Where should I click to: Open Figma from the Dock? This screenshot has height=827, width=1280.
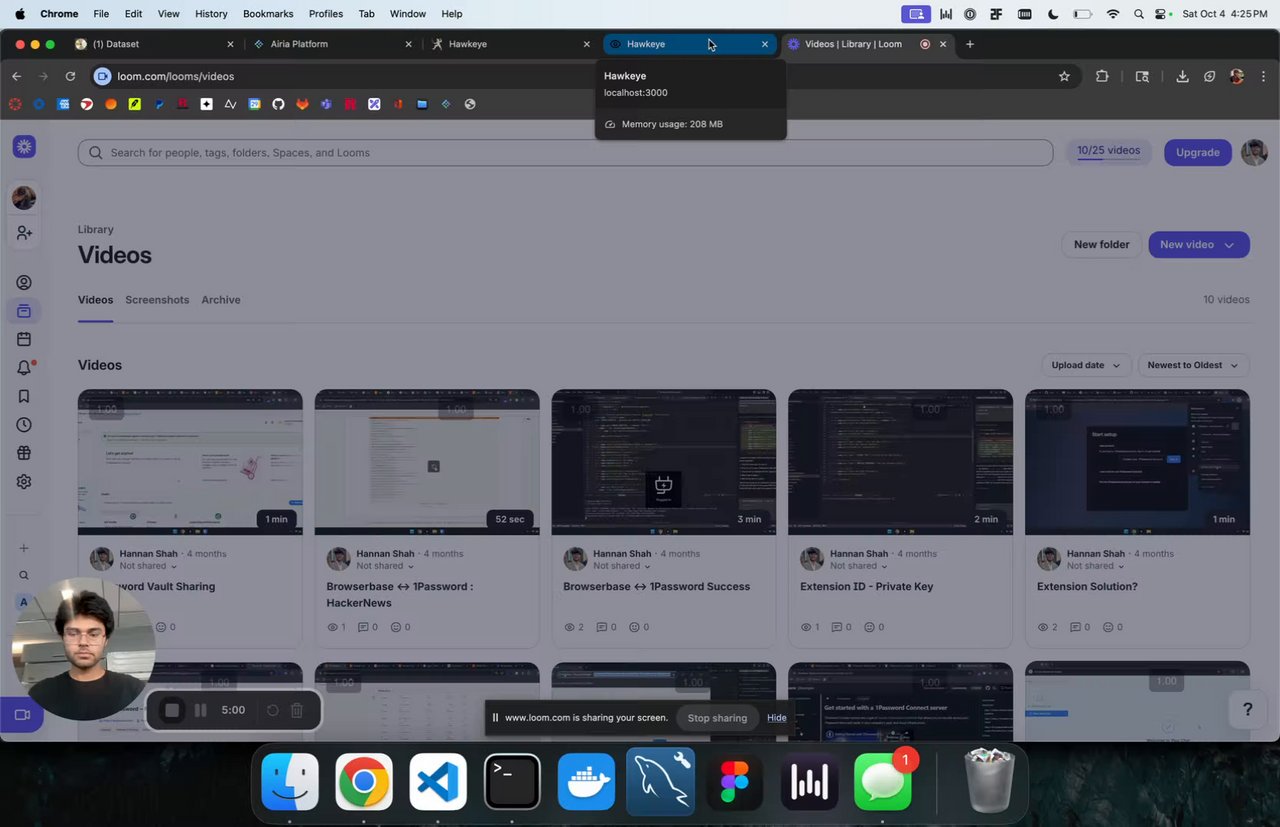coord(734,782)
